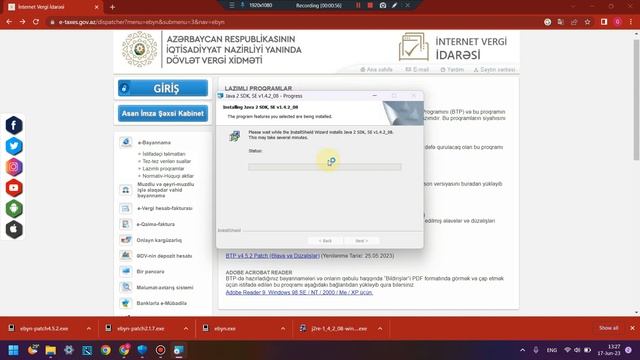Stop the screen recording
Viewport: 640px width, 360px height.
(370, 5)
